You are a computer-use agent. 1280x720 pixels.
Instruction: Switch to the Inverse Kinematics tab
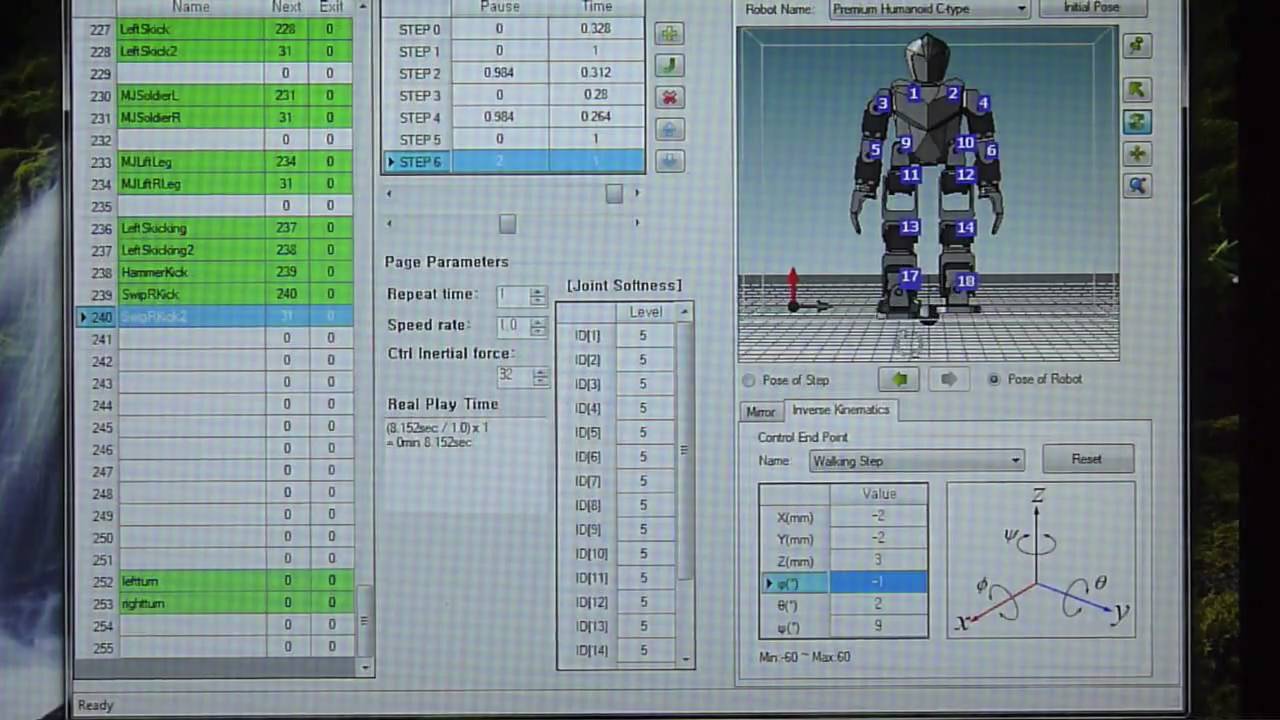coord(840,410)
